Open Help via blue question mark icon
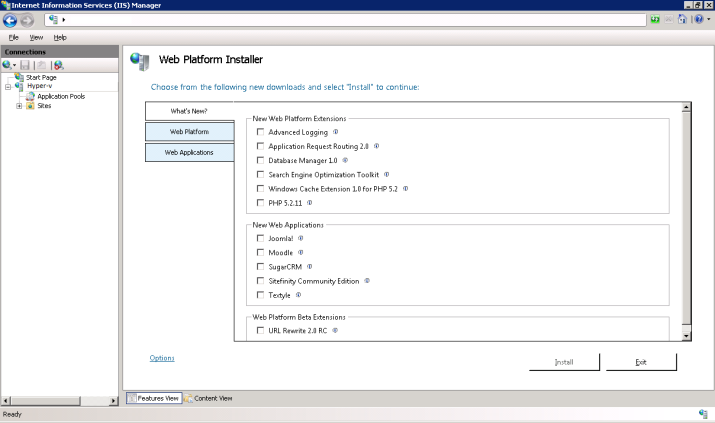The width and height of the screenshot is (715, 423). pyautogui.click(x=696, y=19)
